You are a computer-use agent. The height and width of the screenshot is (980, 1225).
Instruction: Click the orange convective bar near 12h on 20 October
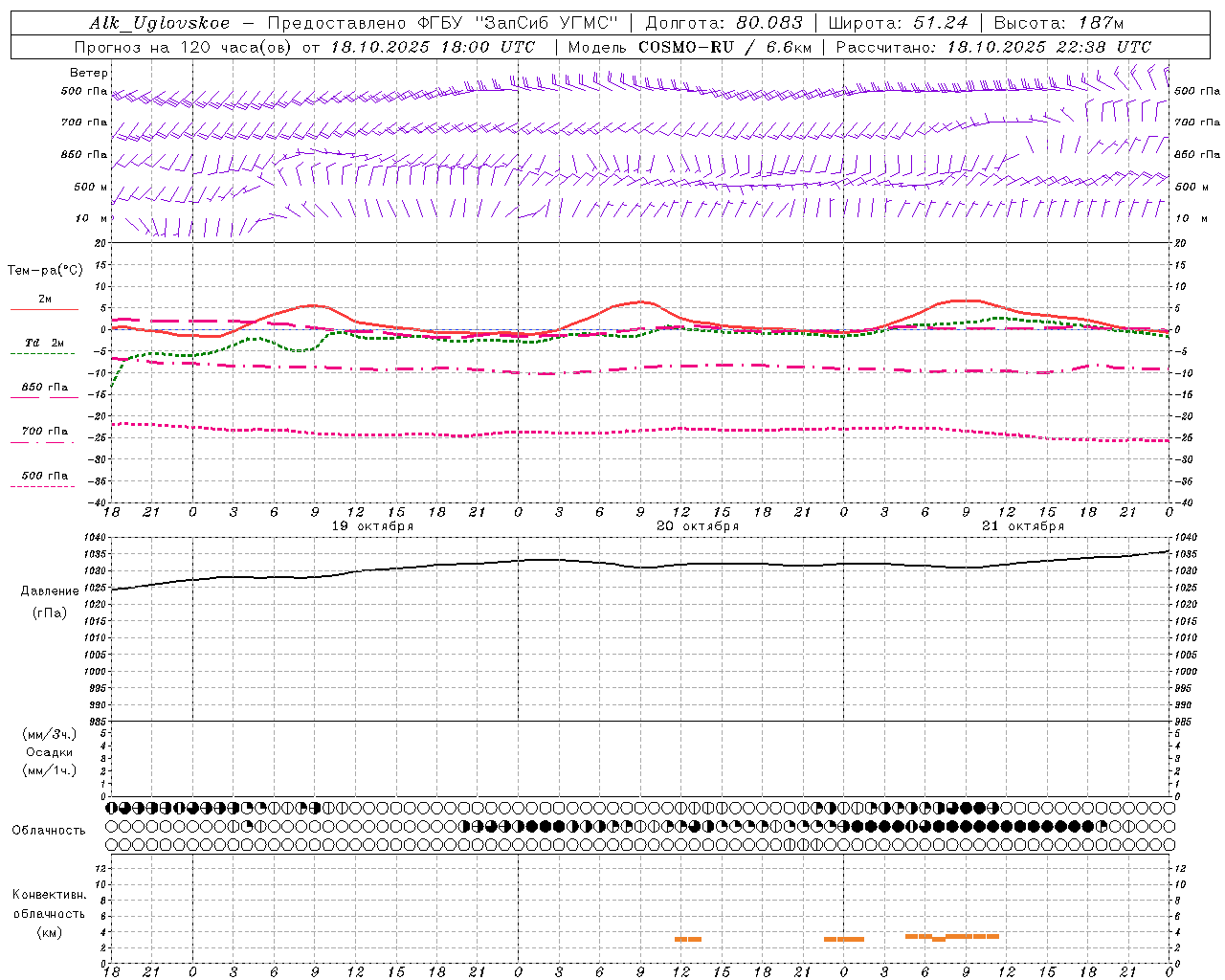688,939
